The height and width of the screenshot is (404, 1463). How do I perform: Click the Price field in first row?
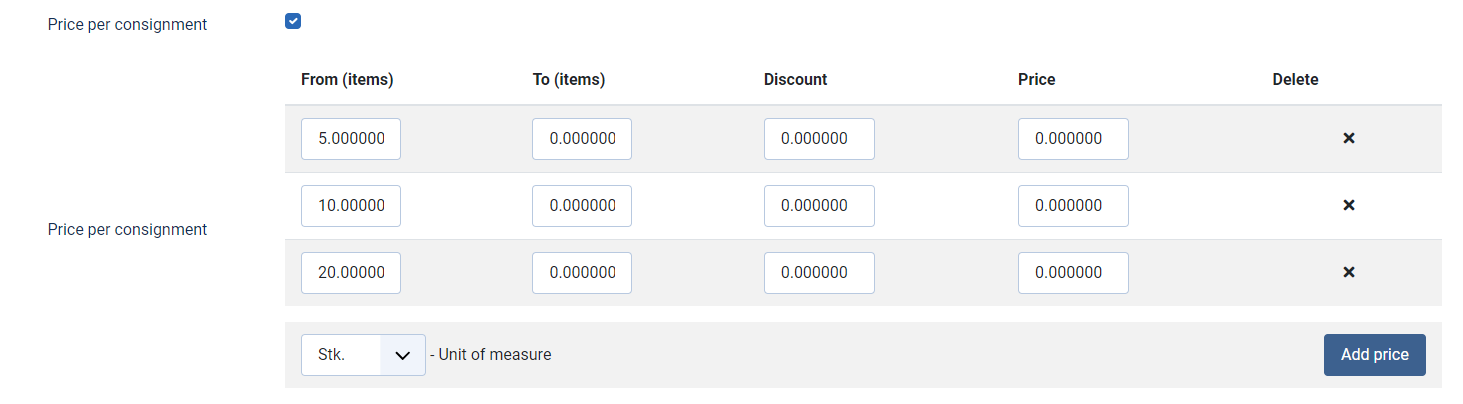[1073, 139]
